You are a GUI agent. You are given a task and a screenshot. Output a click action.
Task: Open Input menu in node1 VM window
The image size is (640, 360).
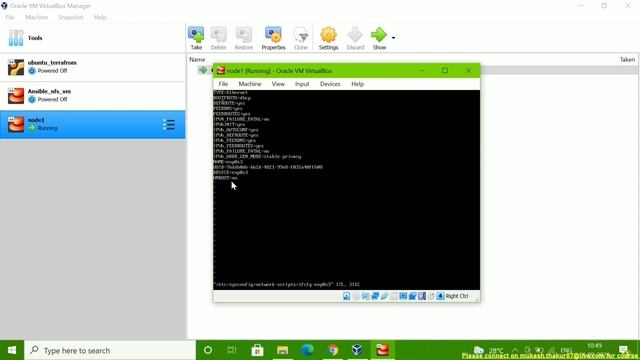pos(302,84)
